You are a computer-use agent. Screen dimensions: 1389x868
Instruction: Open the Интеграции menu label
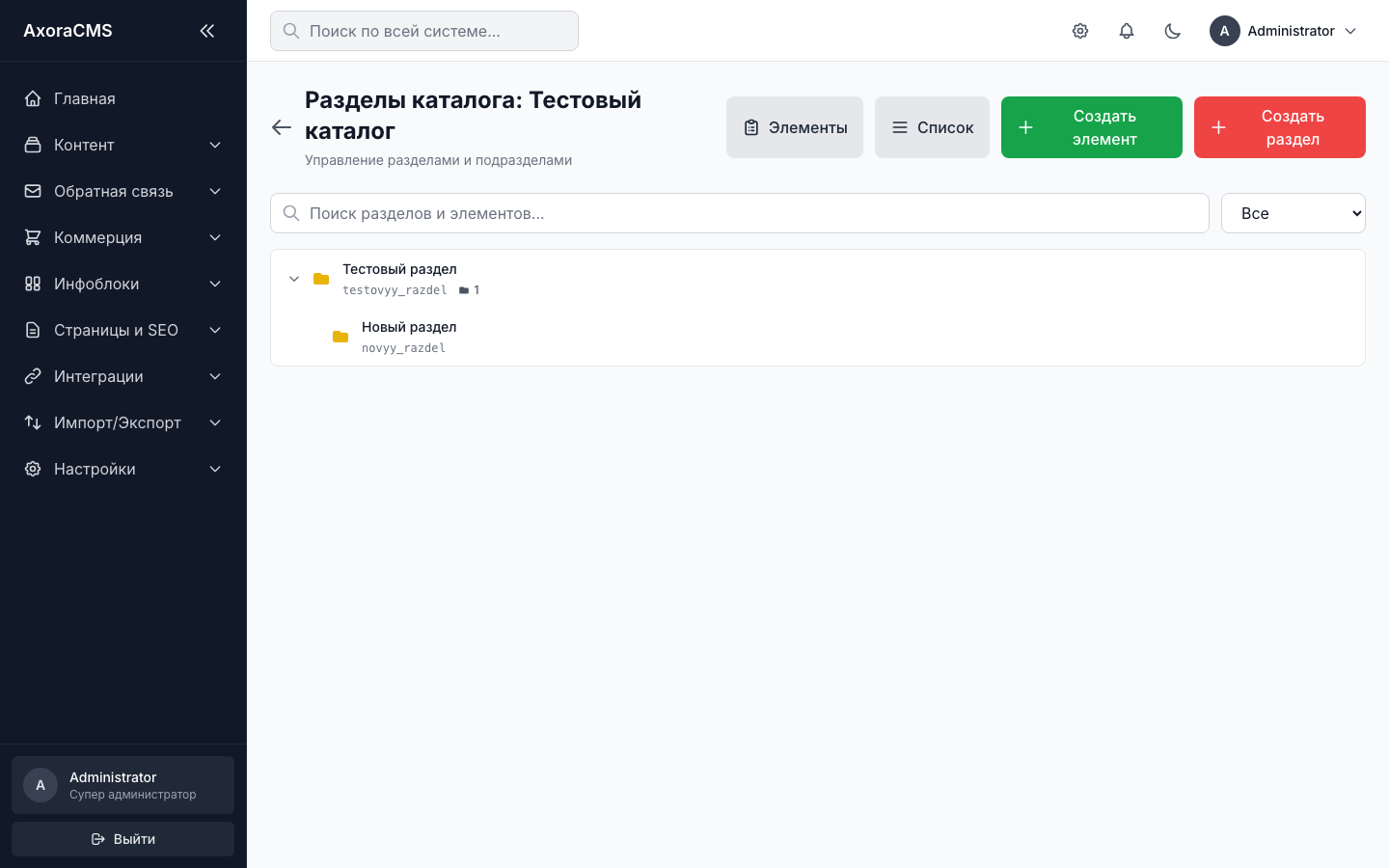pyautogui.click(x=98, y=376)
